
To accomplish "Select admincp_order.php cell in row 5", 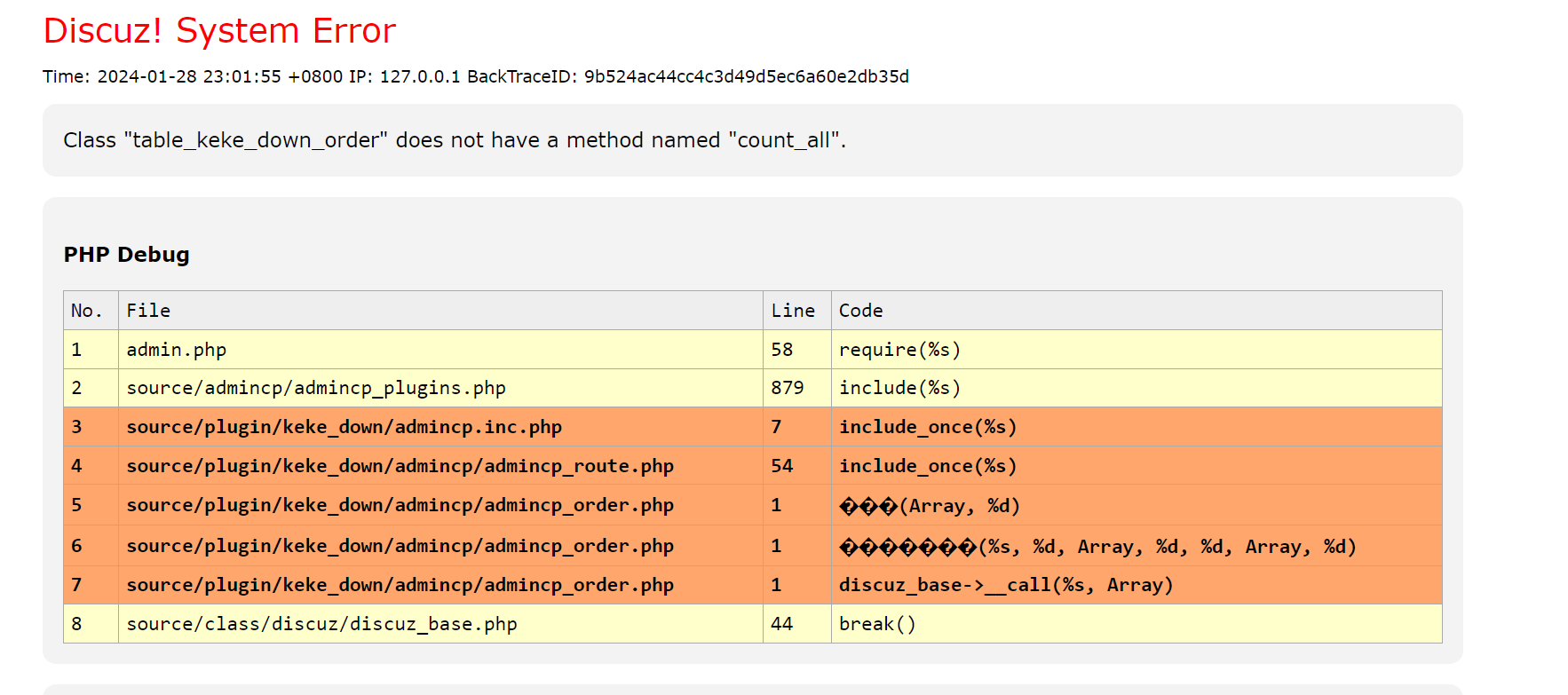I will click(440, 505).
